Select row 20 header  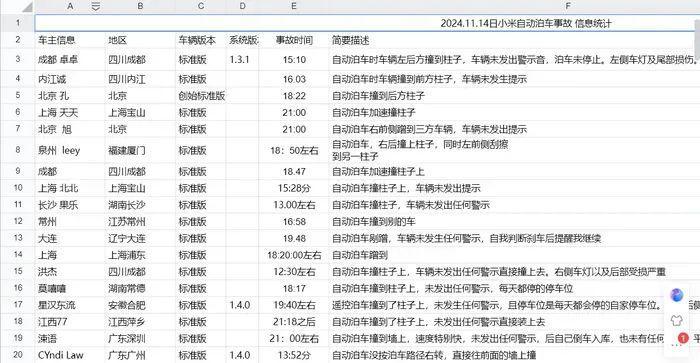click(17, 355)
